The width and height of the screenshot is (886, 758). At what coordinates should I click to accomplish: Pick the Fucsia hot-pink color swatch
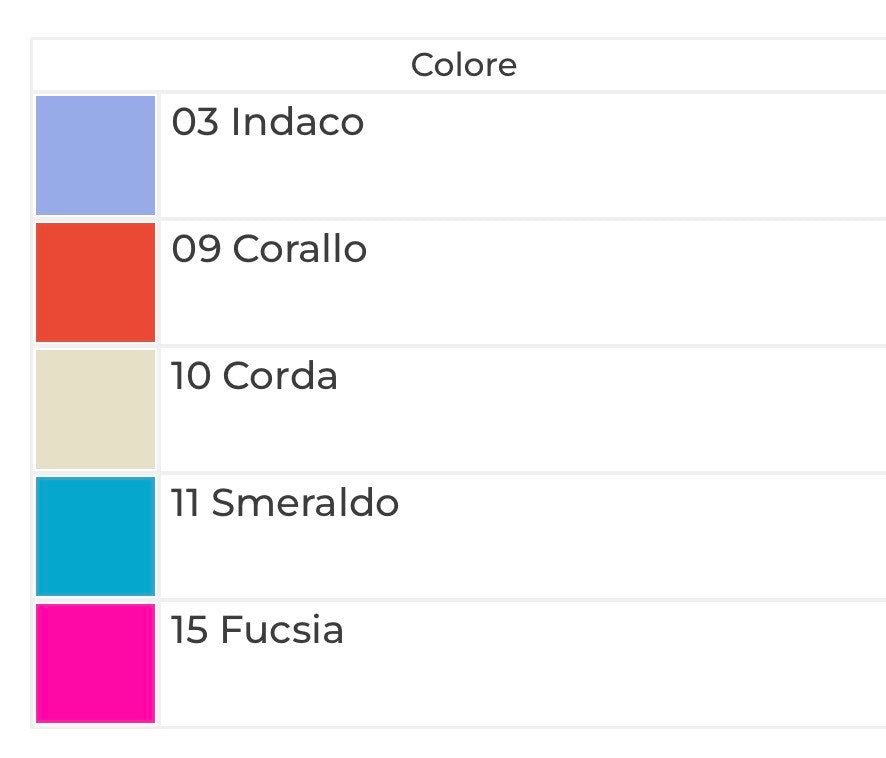click(x=96, y=663)
